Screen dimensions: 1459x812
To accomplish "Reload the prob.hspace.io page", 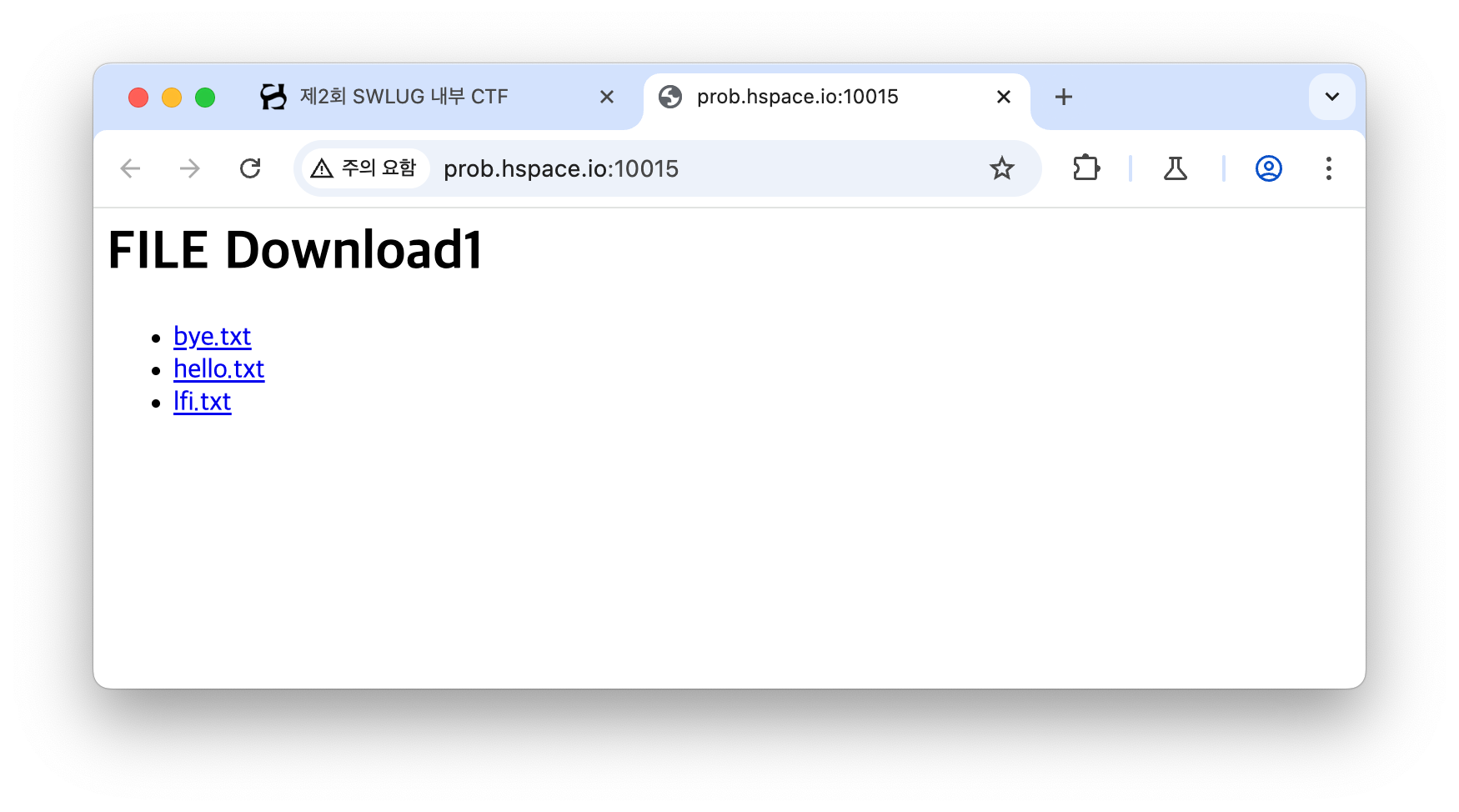I will (x=250, y=168).
